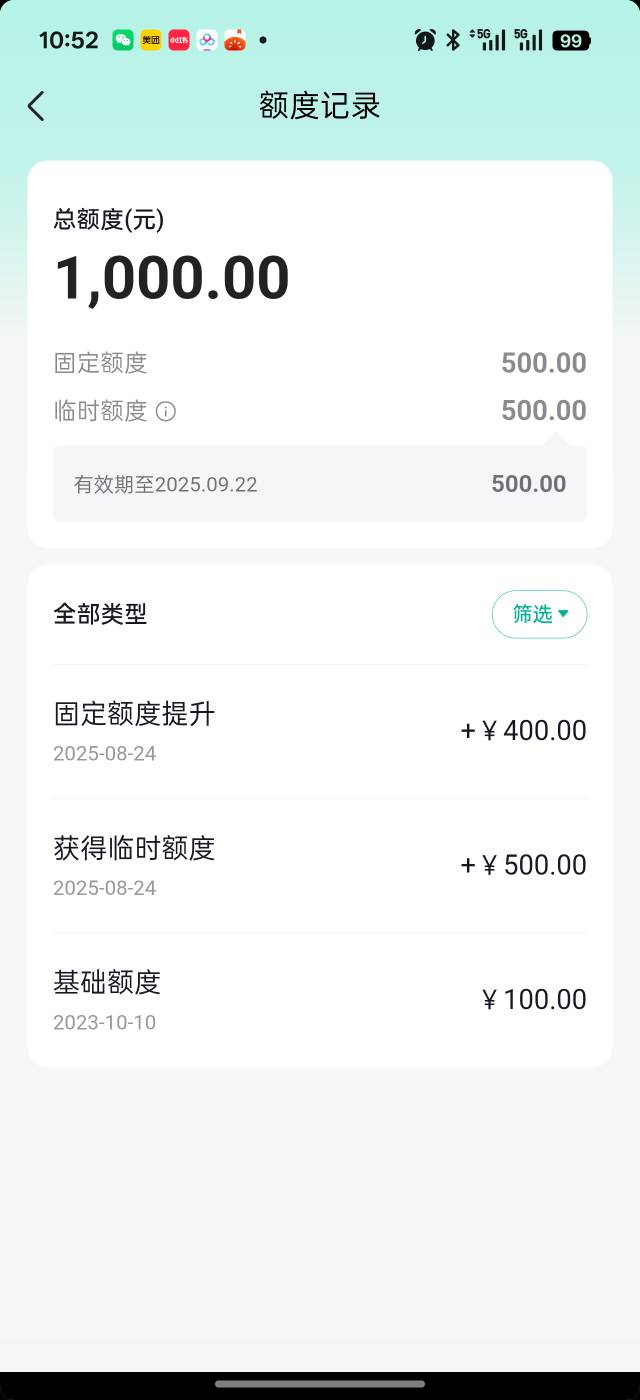Tap the 临时额度 row
Image resolution: width=640 pixels, height=1400 pixels.
coord(320,411)
